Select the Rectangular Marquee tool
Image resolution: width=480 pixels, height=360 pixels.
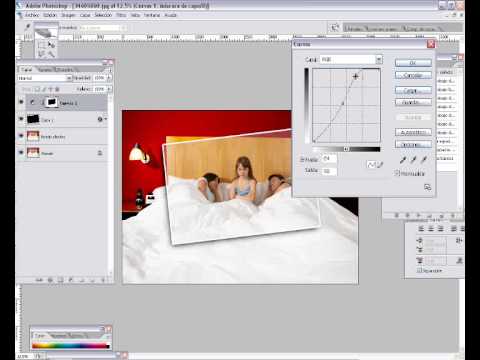pyautogui.click(x=41, y=45)
